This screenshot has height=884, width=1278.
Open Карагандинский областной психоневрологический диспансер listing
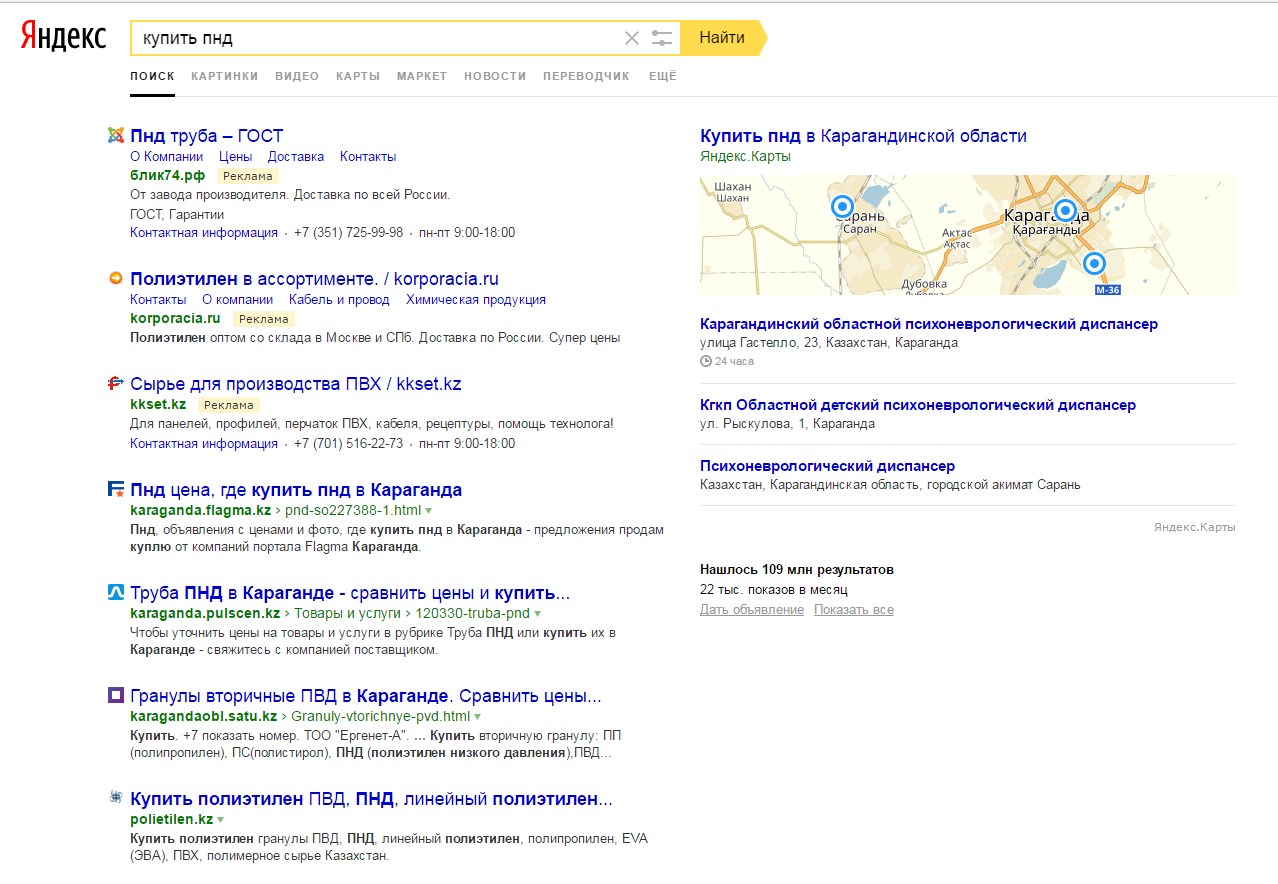pos(928,324)
